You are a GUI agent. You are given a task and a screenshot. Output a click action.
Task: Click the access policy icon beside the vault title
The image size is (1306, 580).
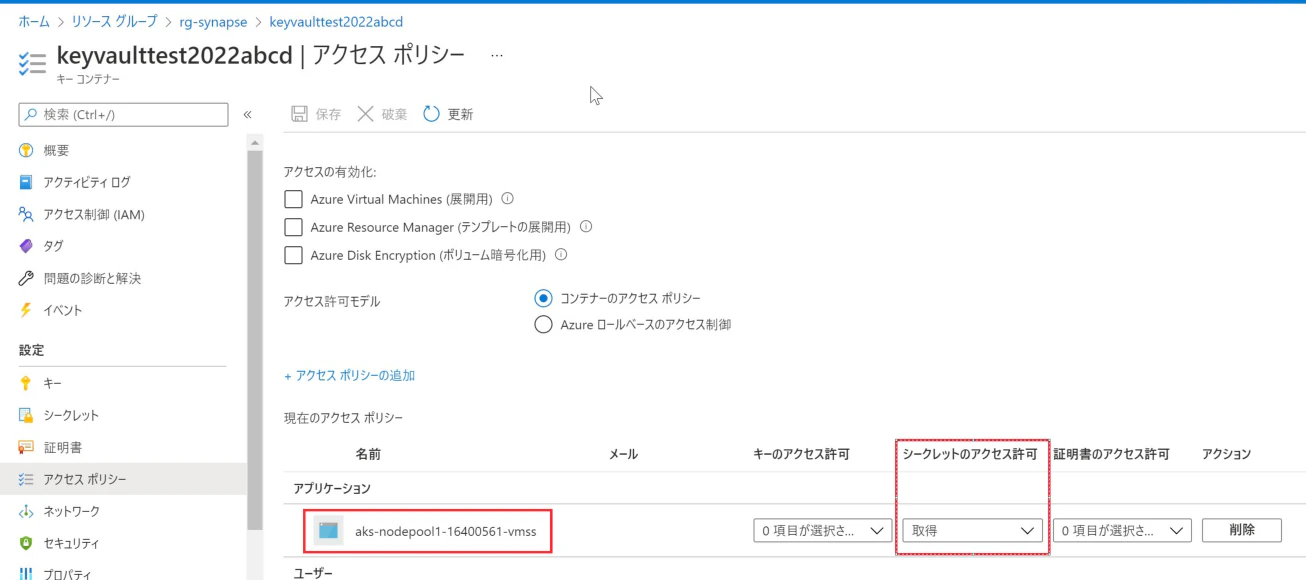pyautogui.click(x=32, y=62)
